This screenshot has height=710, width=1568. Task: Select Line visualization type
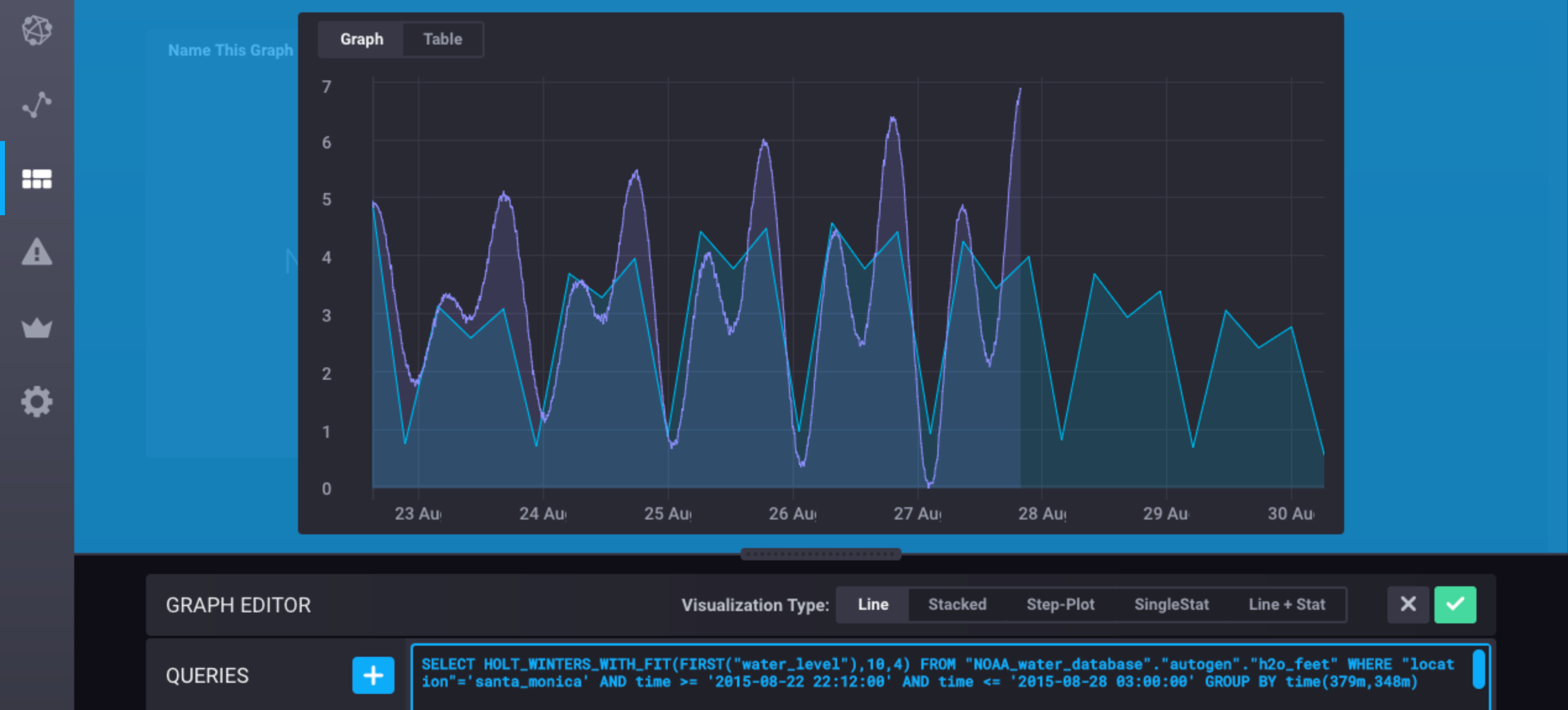[872, 604]
